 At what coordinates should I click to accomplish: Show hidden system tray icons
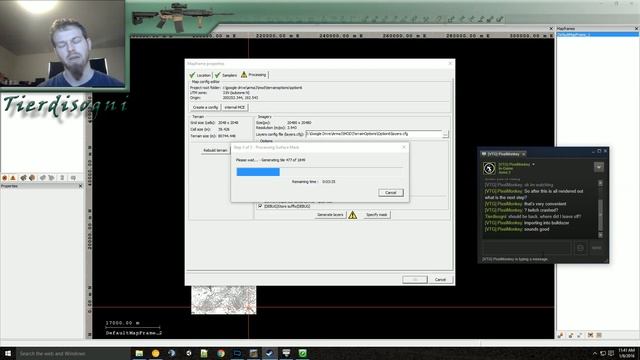point(594,353)
